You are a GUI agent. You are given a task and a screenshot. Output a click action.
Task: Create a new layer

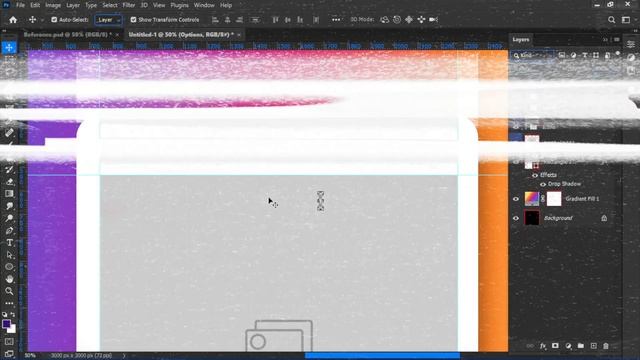point(593,346)
